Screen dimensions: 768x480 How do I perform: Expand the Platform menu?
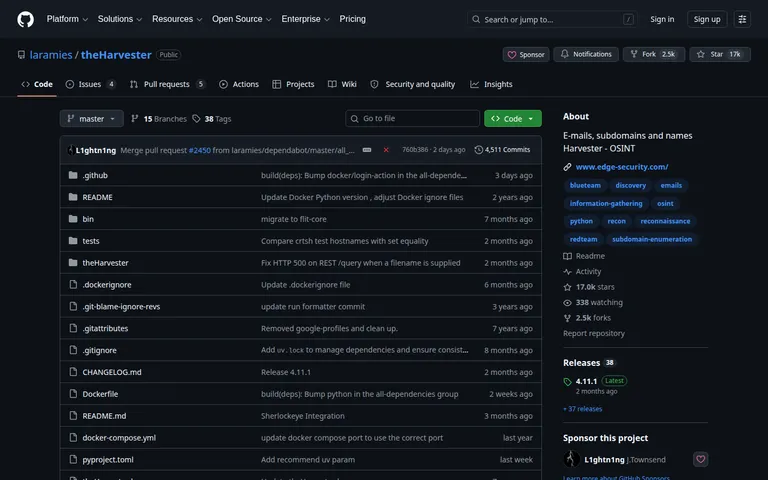(x=67, y=19)
